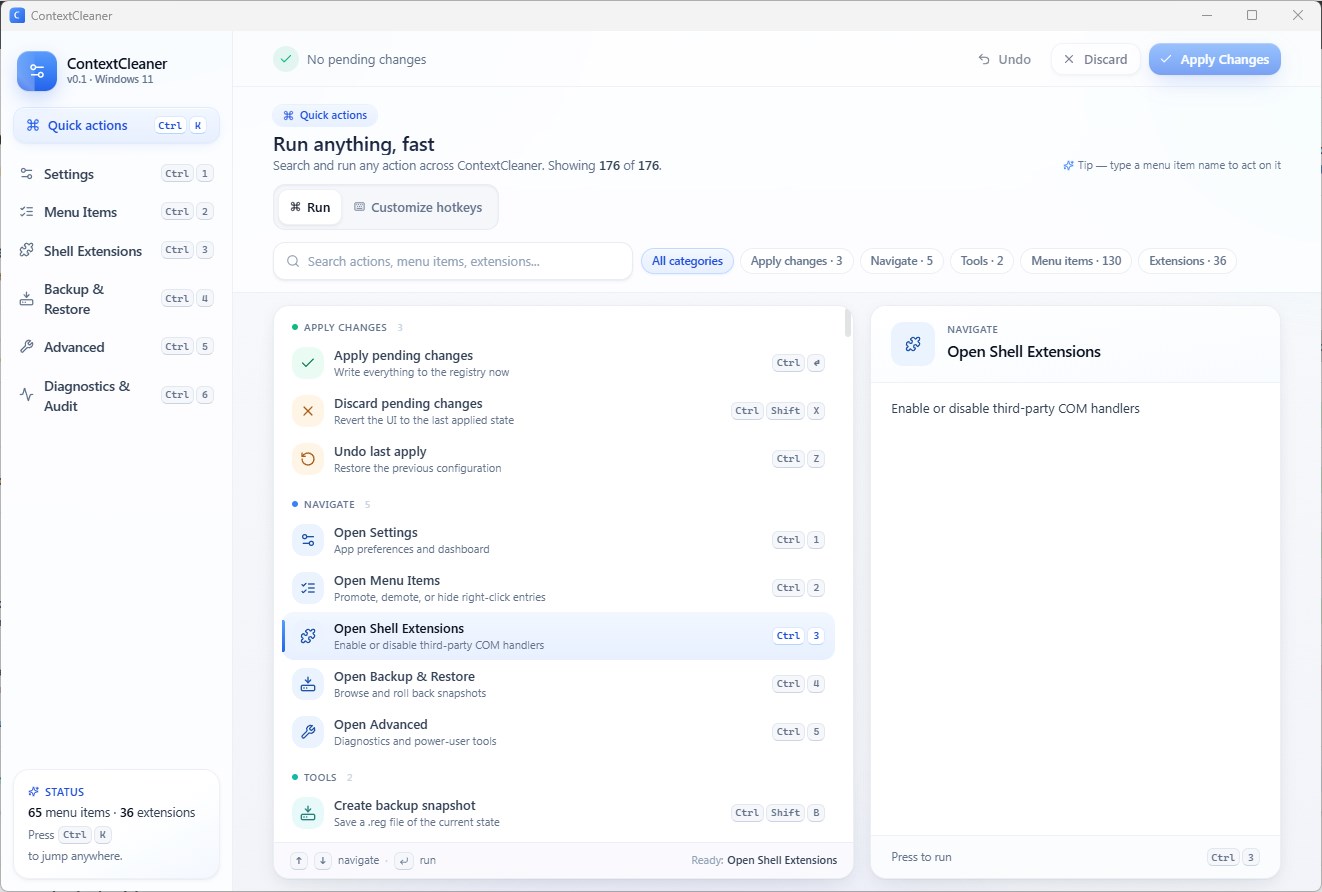1322x892 pixels.
Task: Open Diagnostics & Audit in the sidebar
Action: pos(116,396)
